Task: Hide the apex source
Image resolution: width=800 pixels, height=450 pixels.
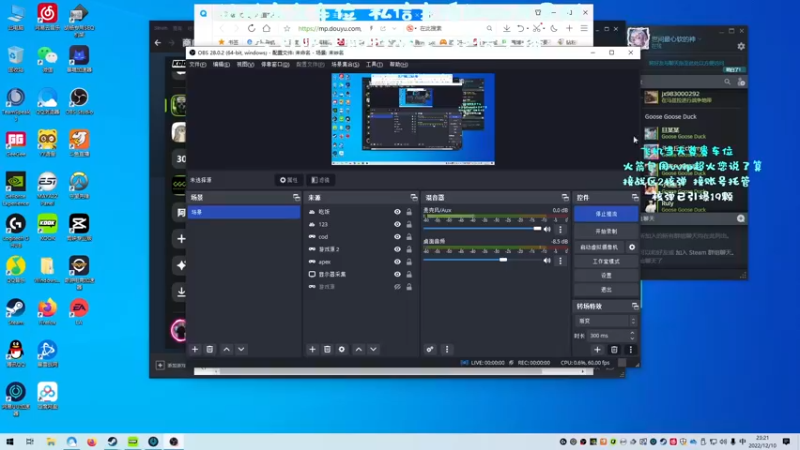Action: tap(397, 262)
